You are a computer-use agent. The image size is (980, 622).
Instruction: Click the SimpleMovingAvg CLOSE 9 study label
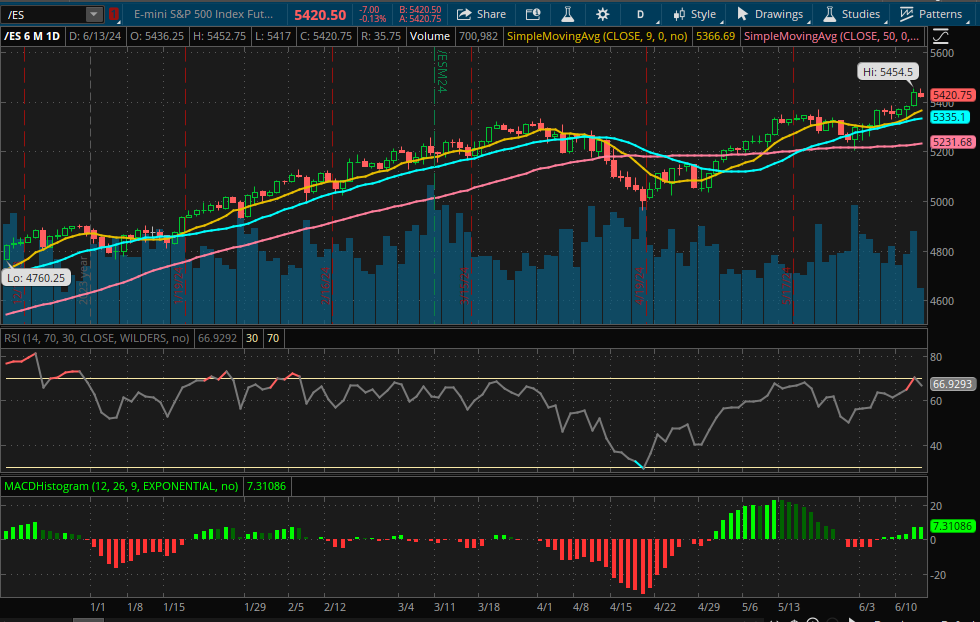coord(600,36)
